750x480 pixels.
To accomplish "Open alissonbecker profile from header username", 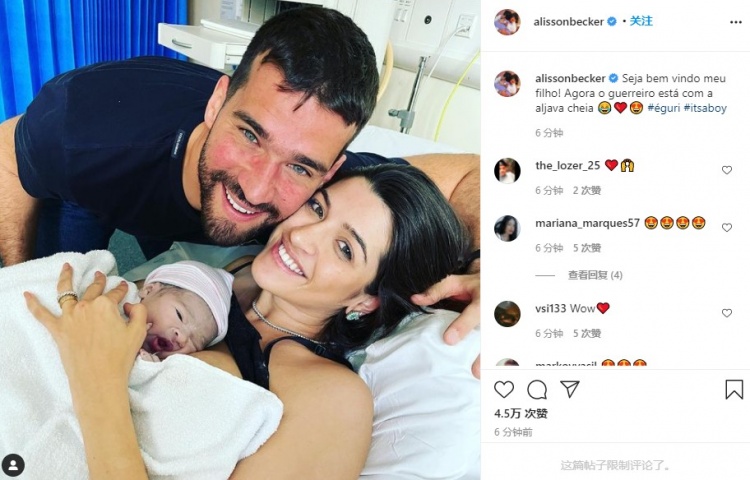I will (x=569, y=22).
